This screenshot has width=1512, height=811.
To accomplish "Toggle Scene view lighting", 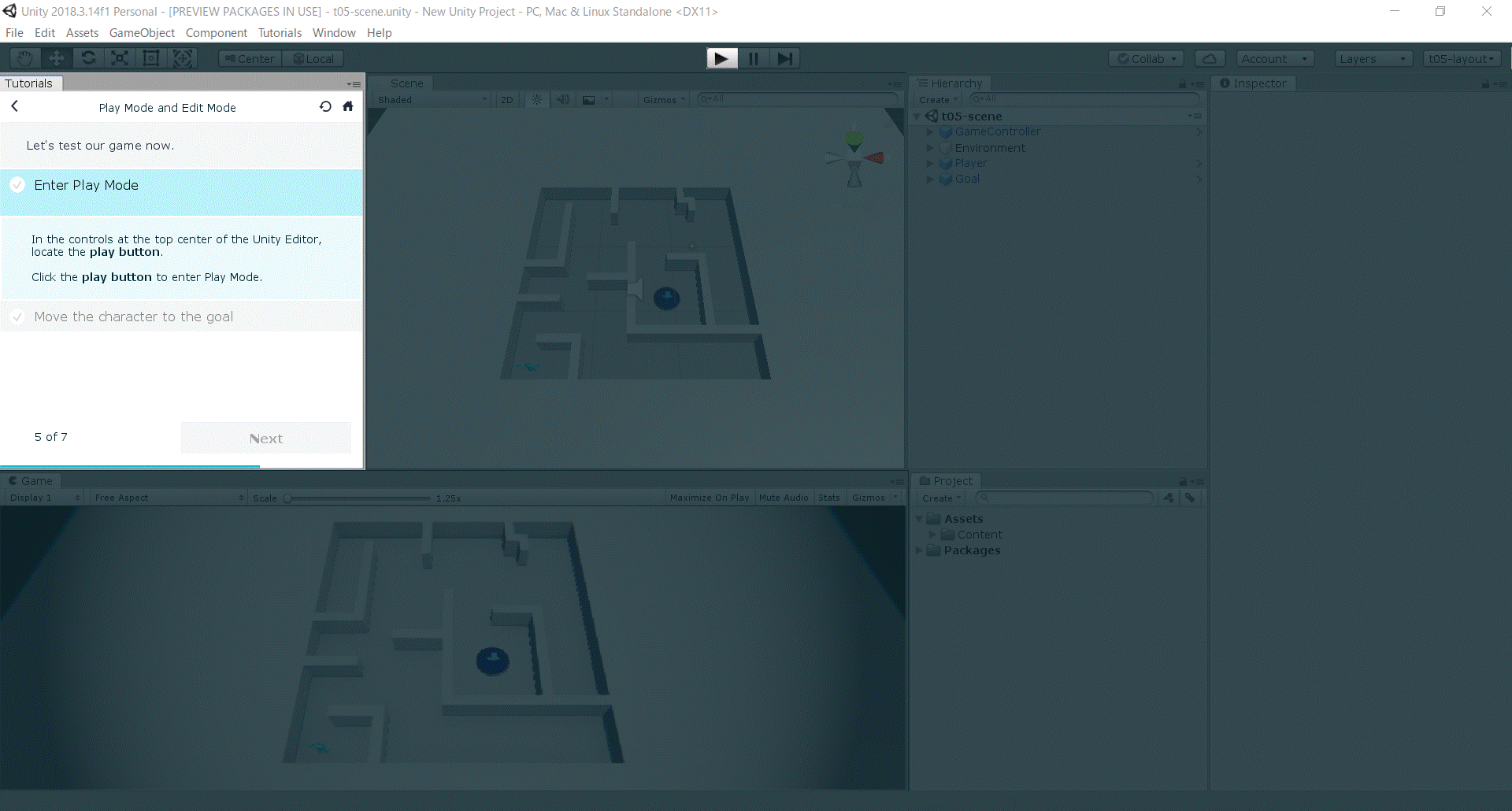I will click(x=537, y=99).
